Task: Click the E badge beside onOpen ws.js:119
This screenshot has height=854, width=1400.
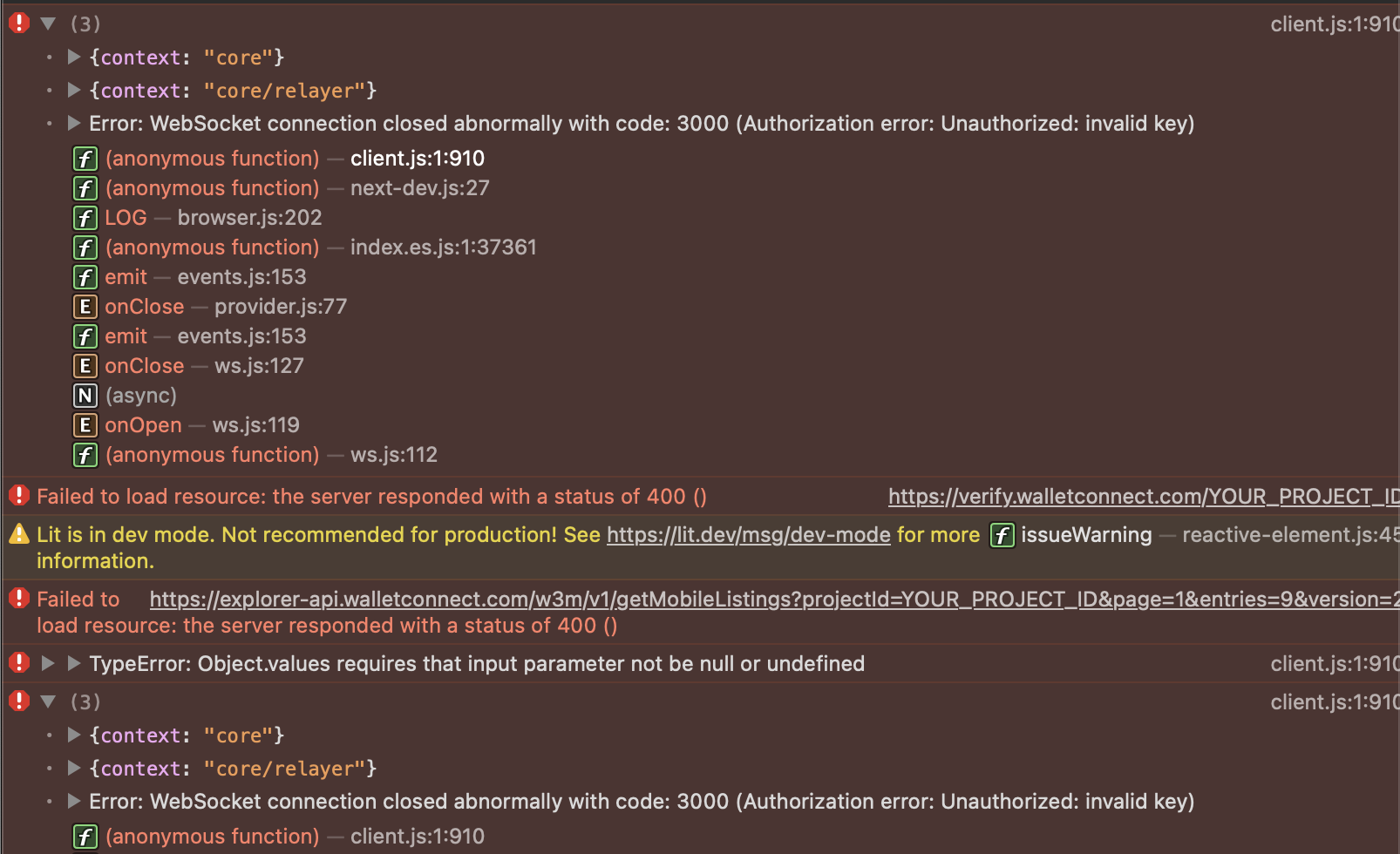Action: (85, 424)
